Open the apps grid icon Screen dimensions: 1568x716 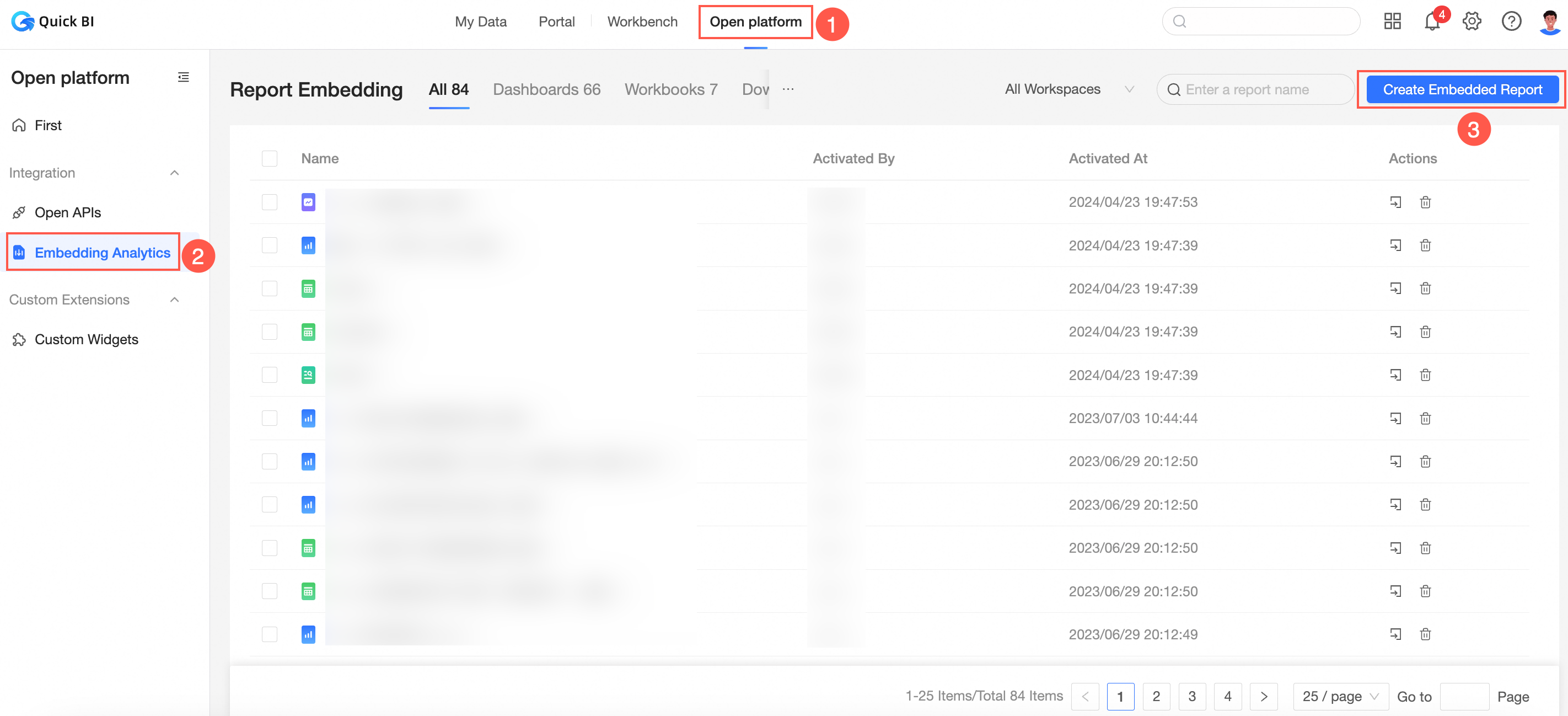(x=1392, y=22)
